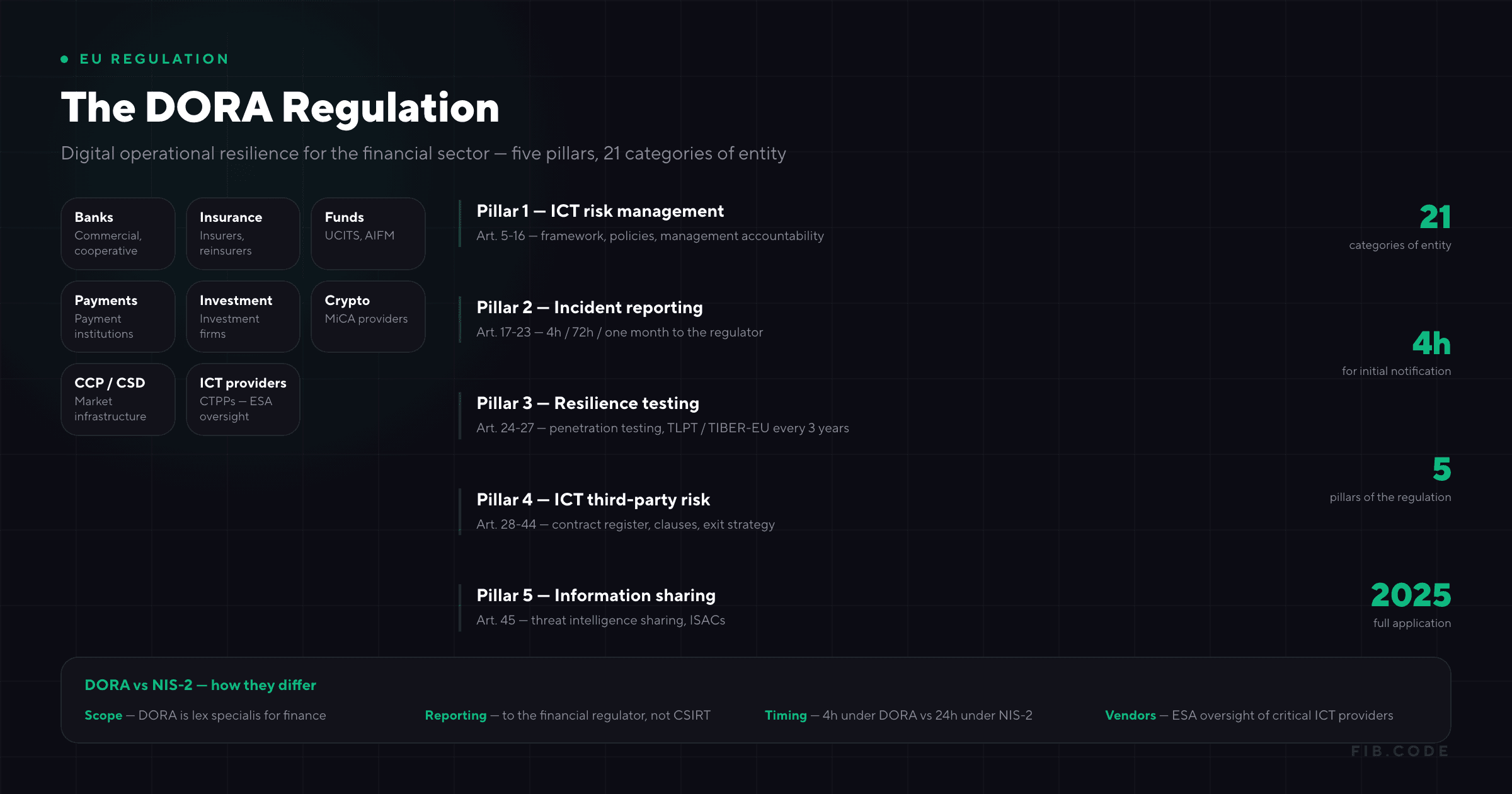Select the Insurance entity card
Viewport: 1512px width, 794px height.
243,234
